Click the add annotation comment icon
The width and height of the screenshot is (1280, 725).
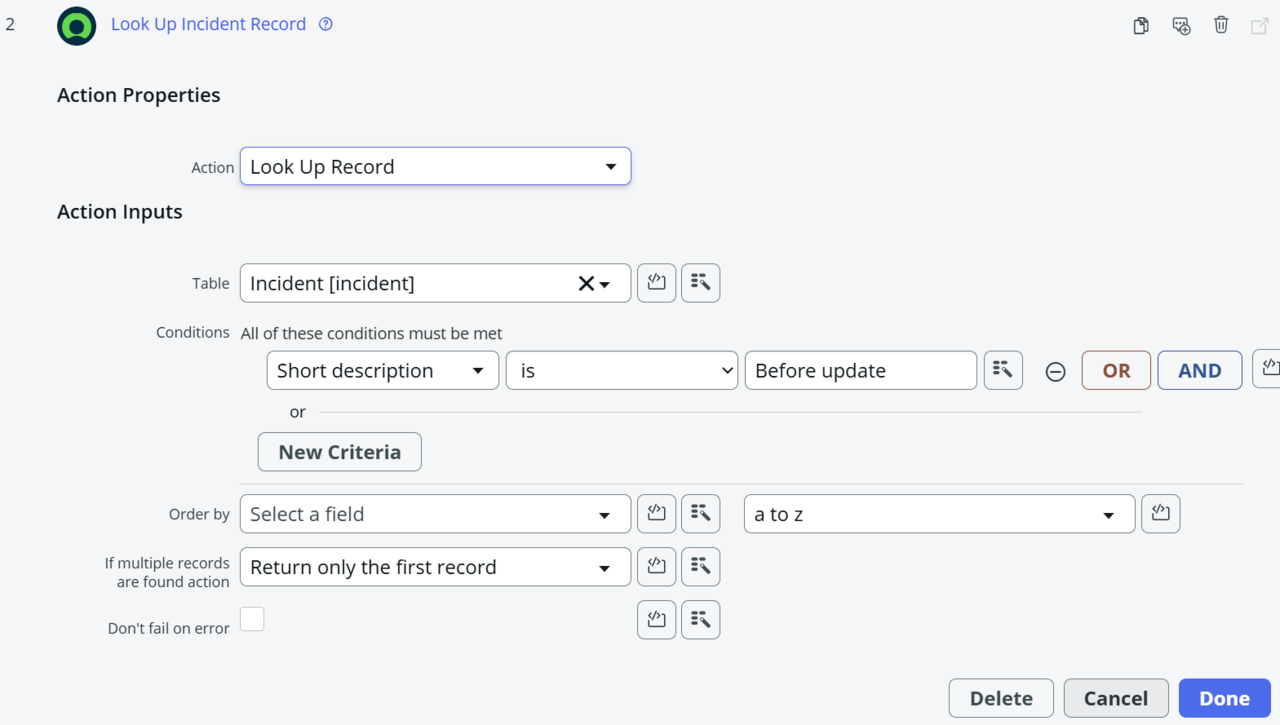1181,26
